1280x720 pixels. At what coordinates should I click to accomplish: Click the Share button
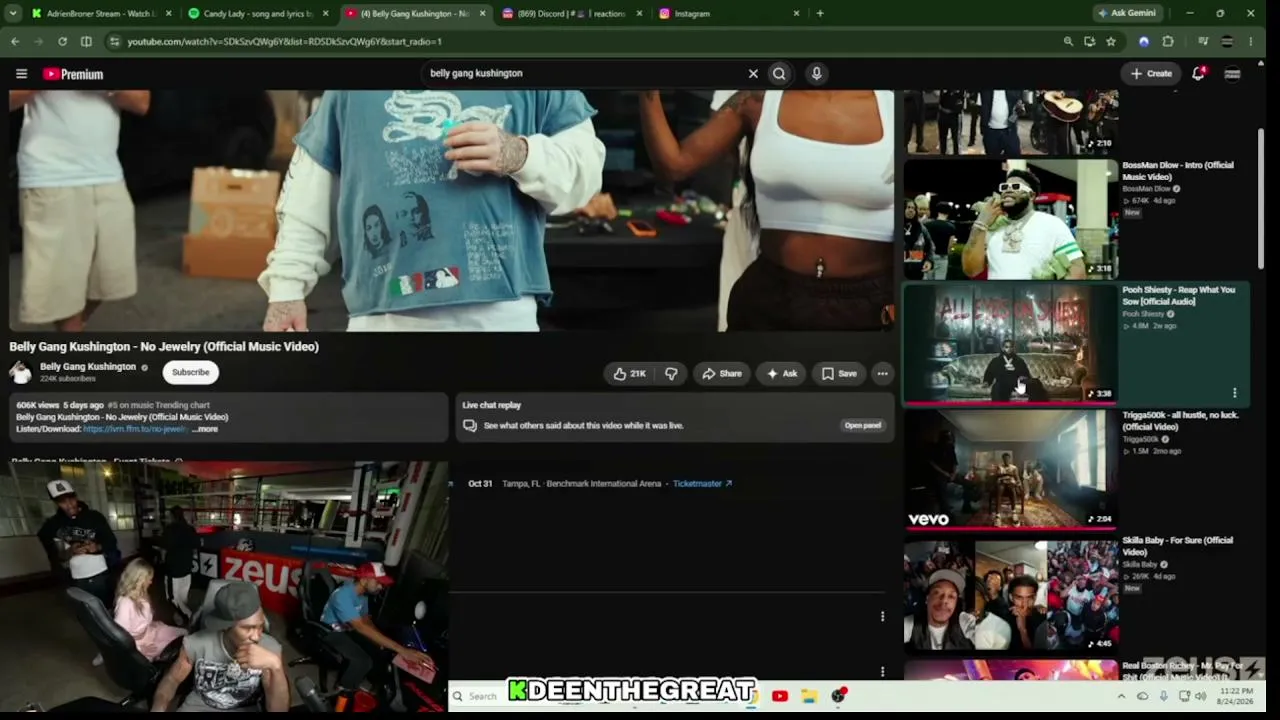(x=721, y=373)
